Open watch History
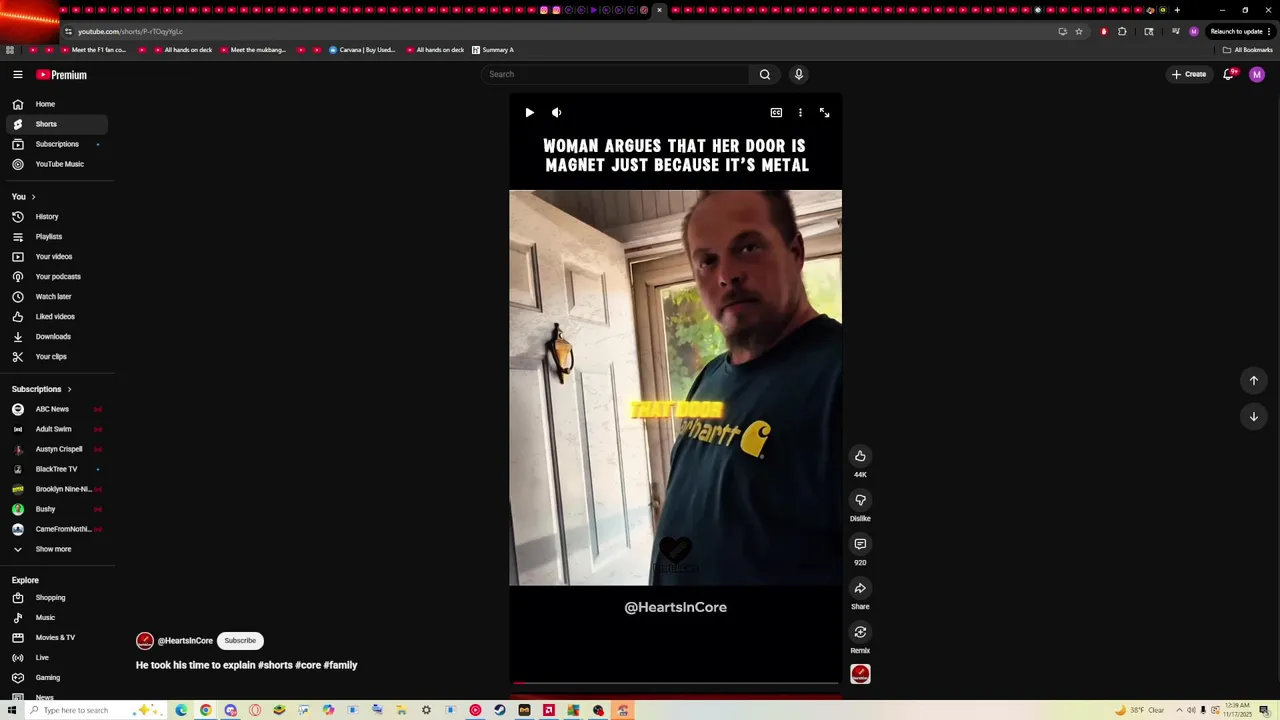Viewport: 1280px width, 720px height. point(57,217)
